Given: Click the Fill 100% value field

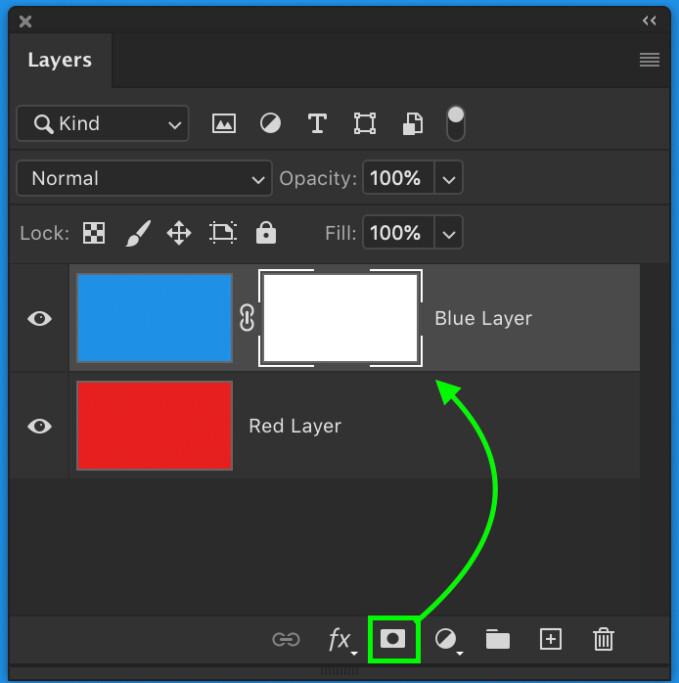Looking at the screenshot, I should pos(398,233).
